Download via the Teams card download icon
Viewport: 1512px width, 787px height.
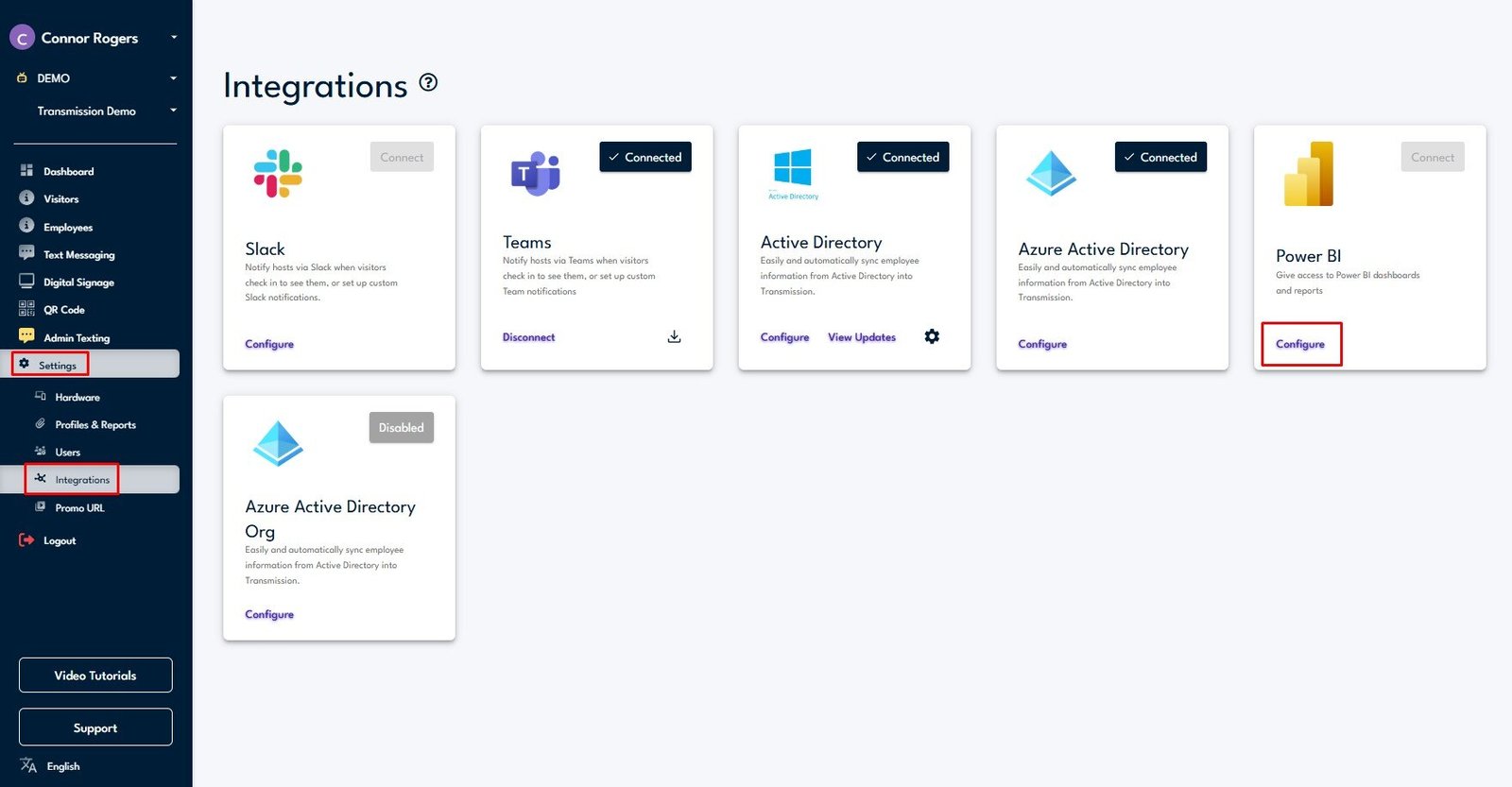click(674, 336)
